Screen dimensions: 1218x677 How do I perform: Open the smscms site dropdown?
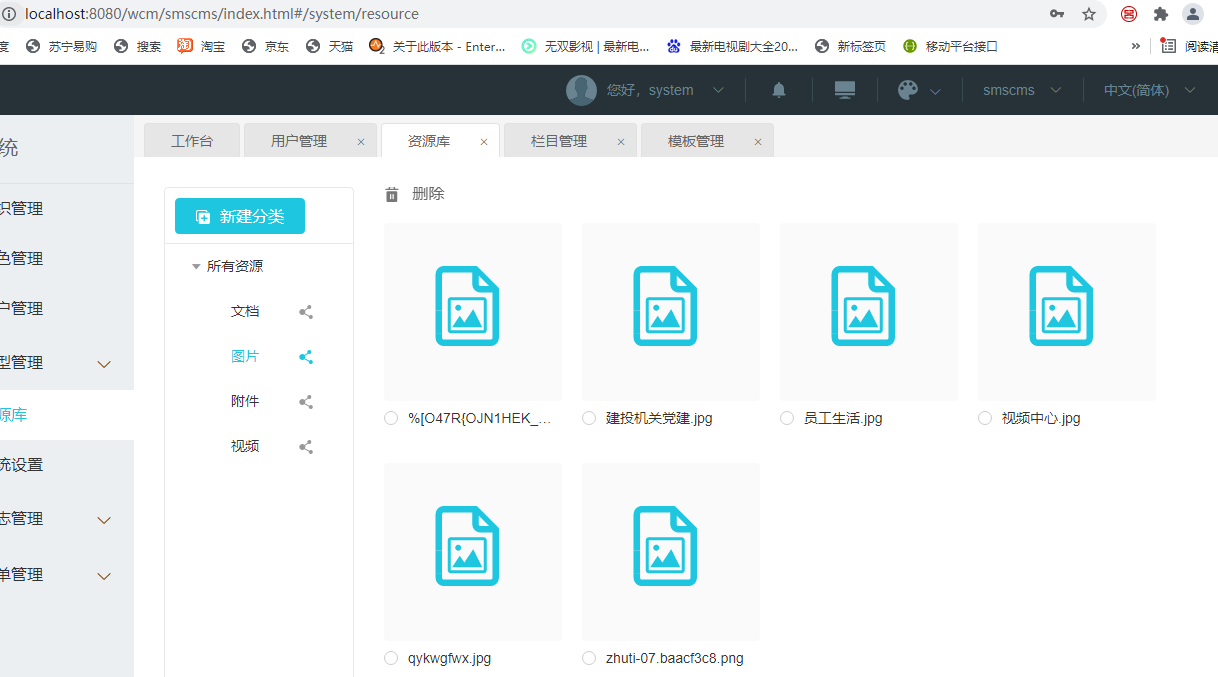(x=1021, y=90)
